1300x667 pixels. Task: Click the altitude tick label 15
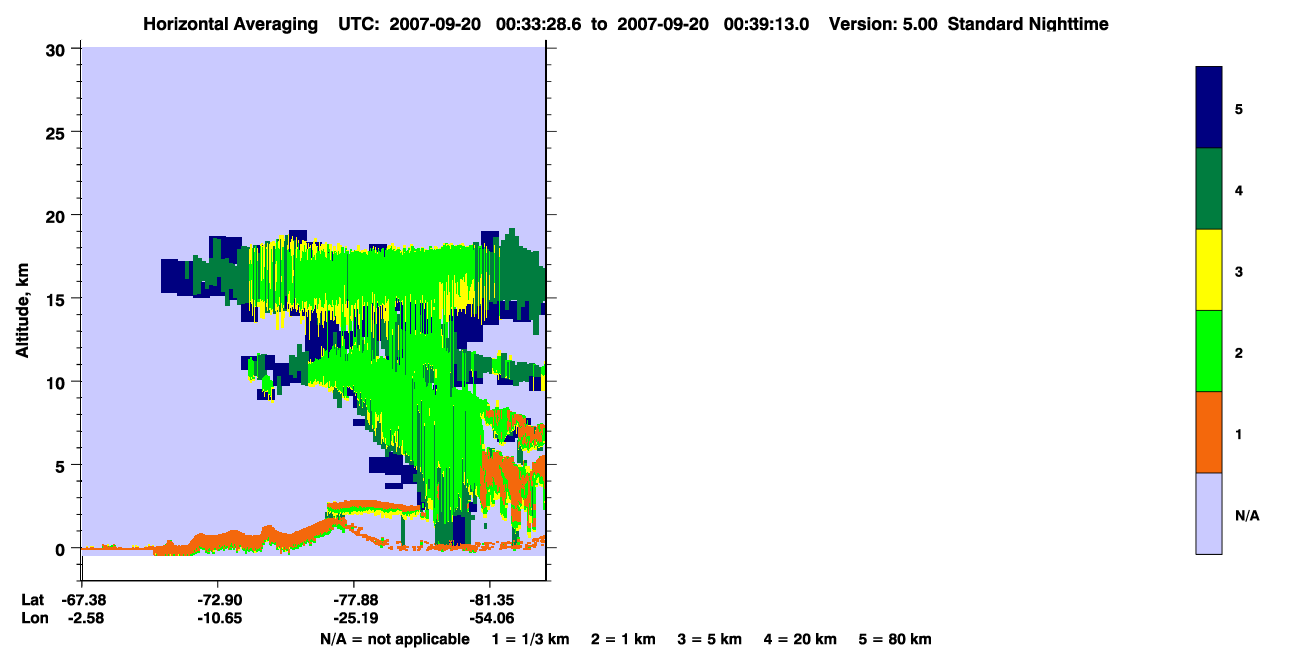click(56, 299)
